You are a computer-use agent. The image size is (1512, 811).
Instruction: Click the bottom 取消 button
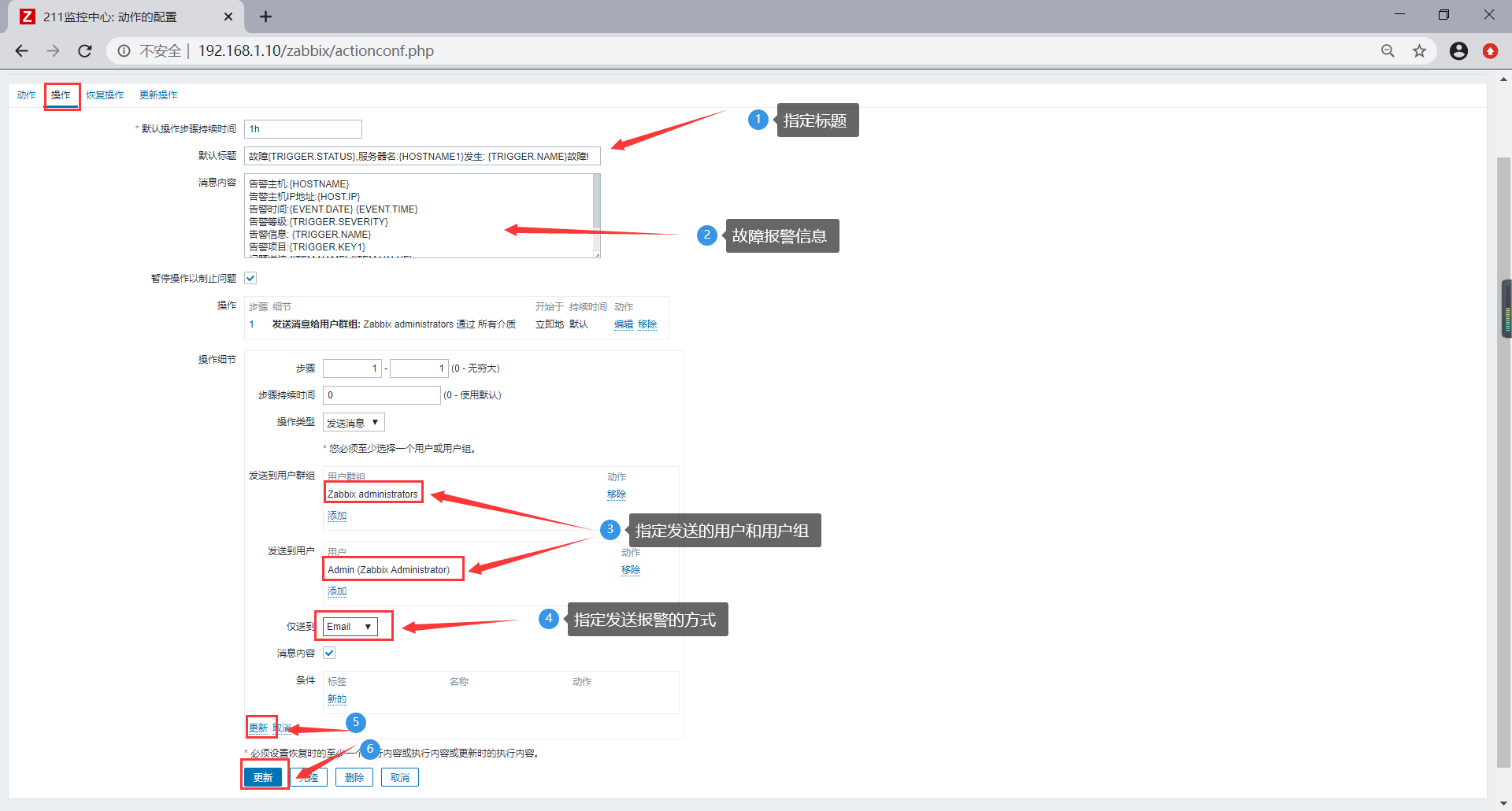(400, 778)
